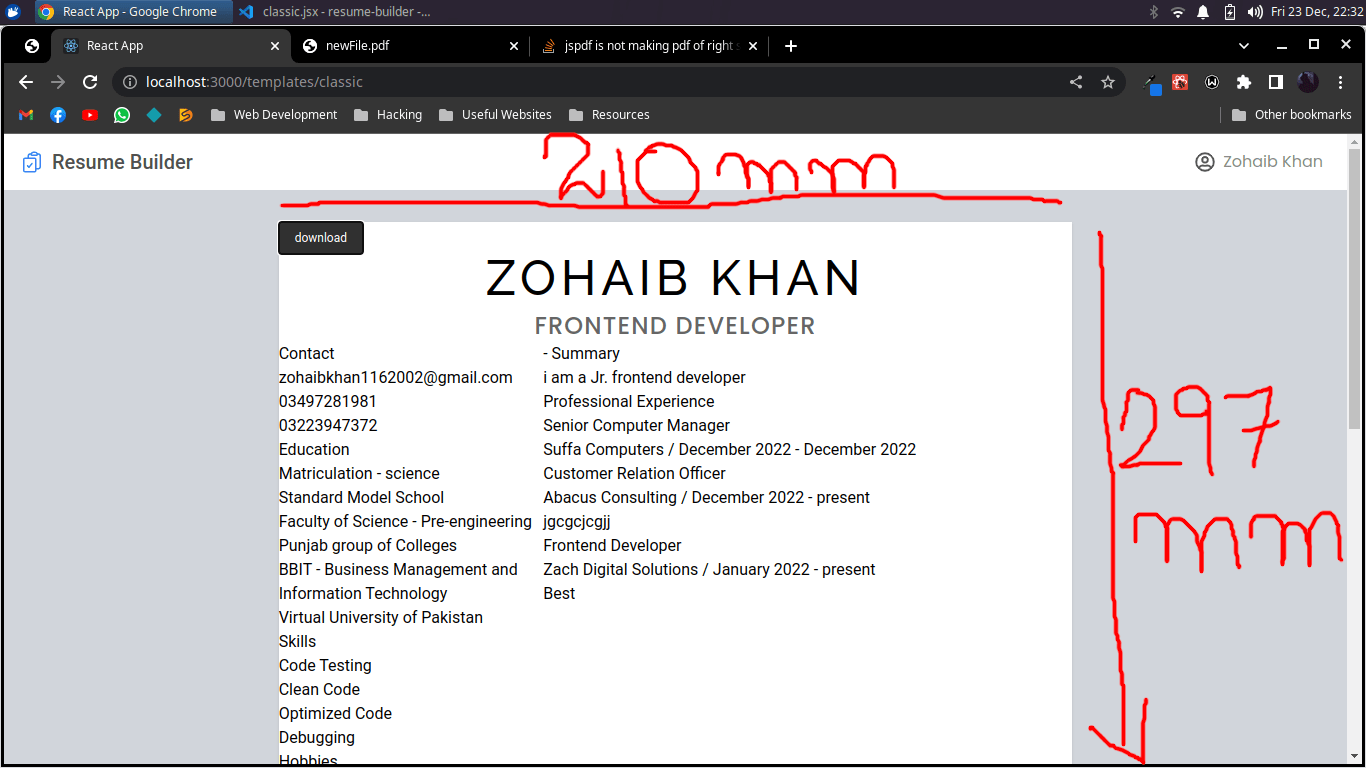
Task: Open the battery status tray icon
Action: (1230, 12)
